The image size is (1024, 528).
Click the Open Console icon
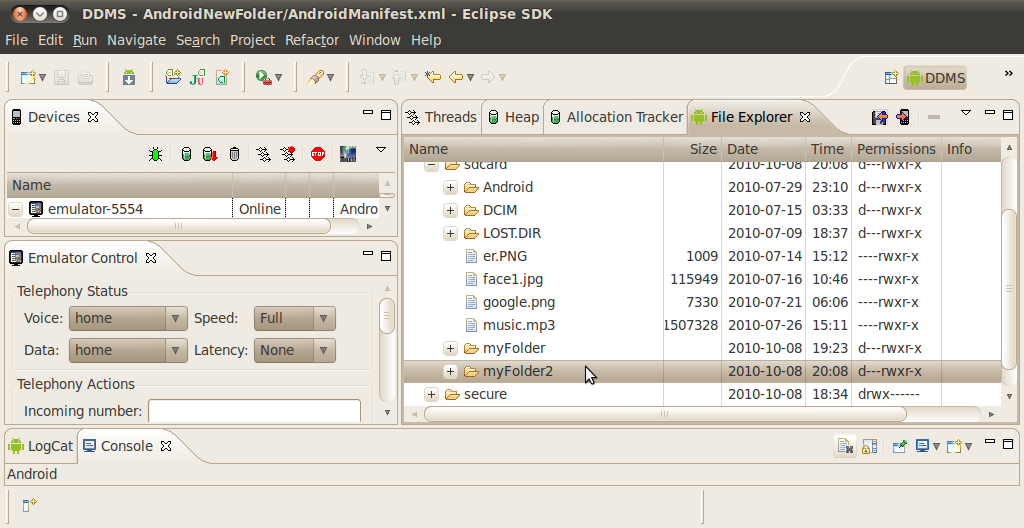[954, 446]
